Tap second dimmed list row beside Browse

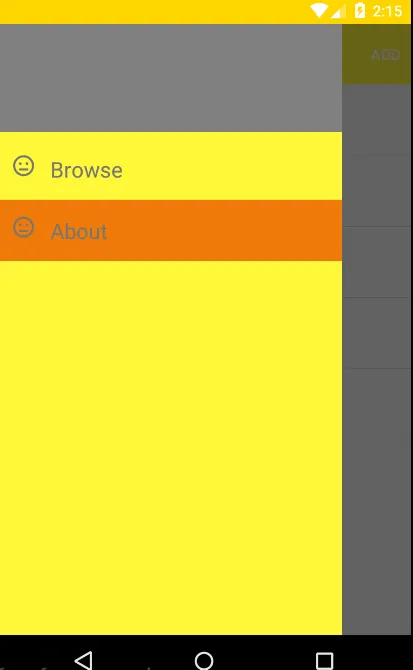point(376,191)
